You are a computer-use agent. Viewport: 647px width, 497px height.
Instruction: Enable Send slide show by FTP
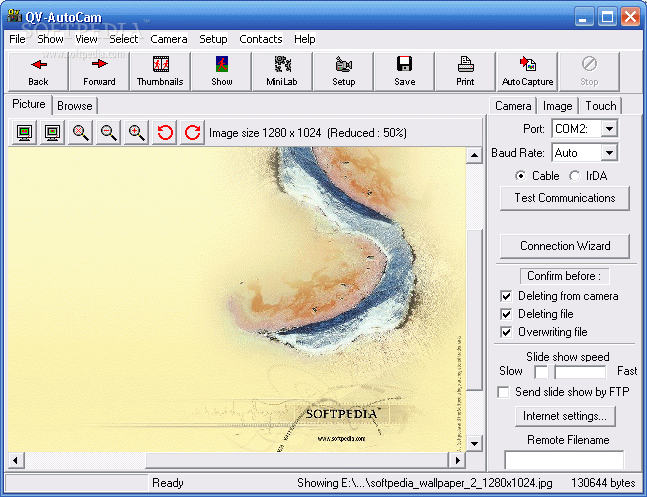tap(503, 392)
